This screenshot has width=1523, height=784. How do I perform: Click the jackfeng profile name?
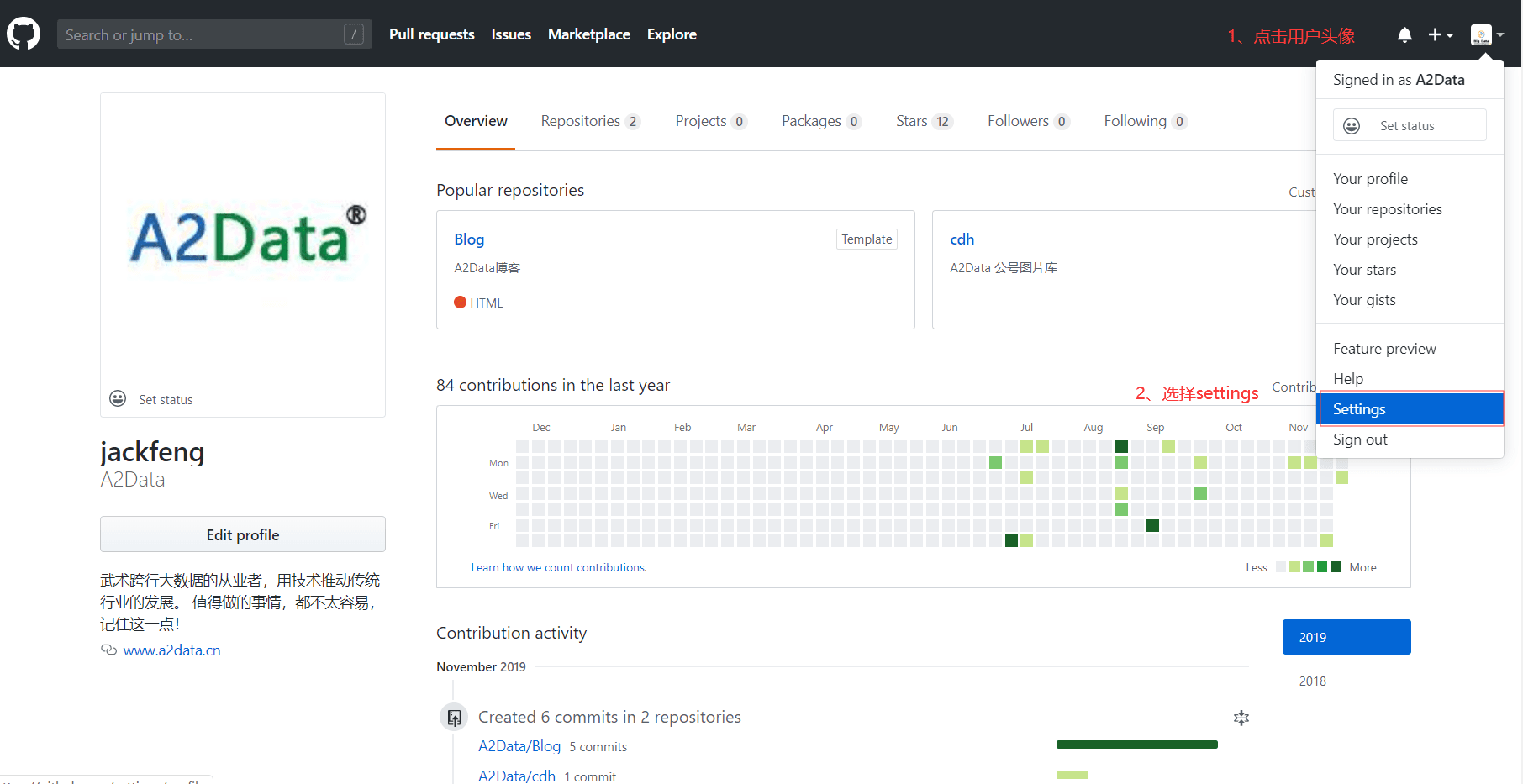(152, 452)
